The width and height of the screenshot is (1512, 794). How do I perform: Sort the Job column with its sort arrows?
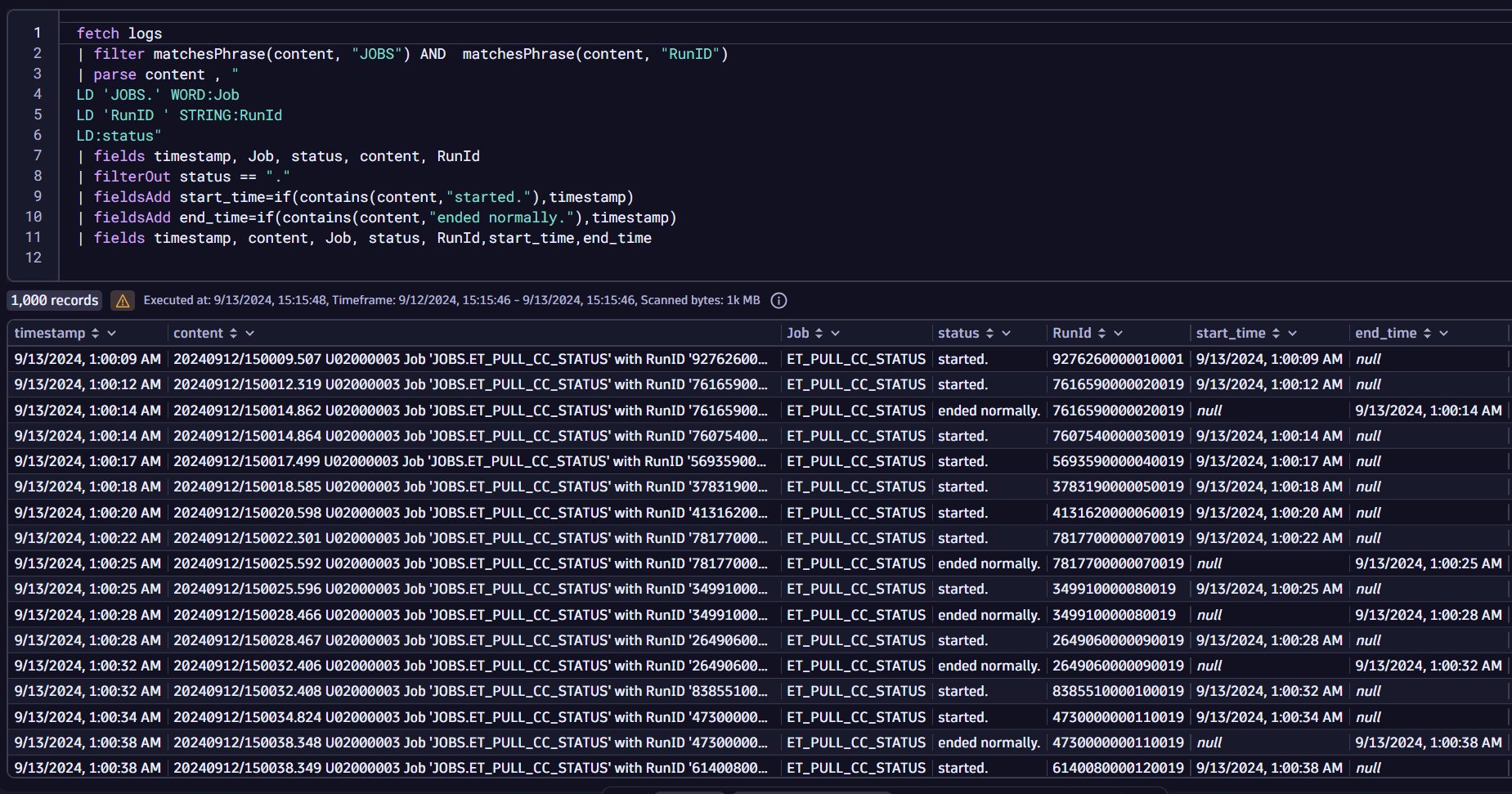(x=819, y=333)
